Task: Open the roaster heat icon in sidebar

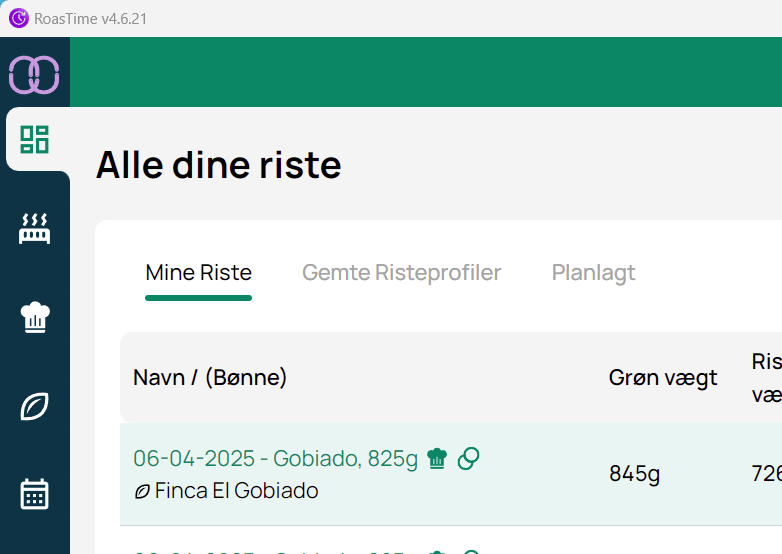Action: [35, 228]
